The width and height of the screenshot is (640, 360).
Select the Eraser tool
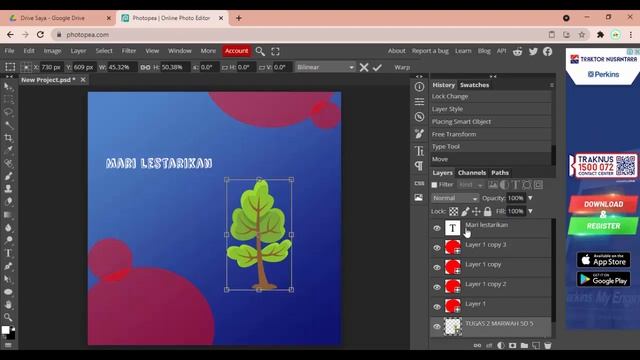coord(8,202)
